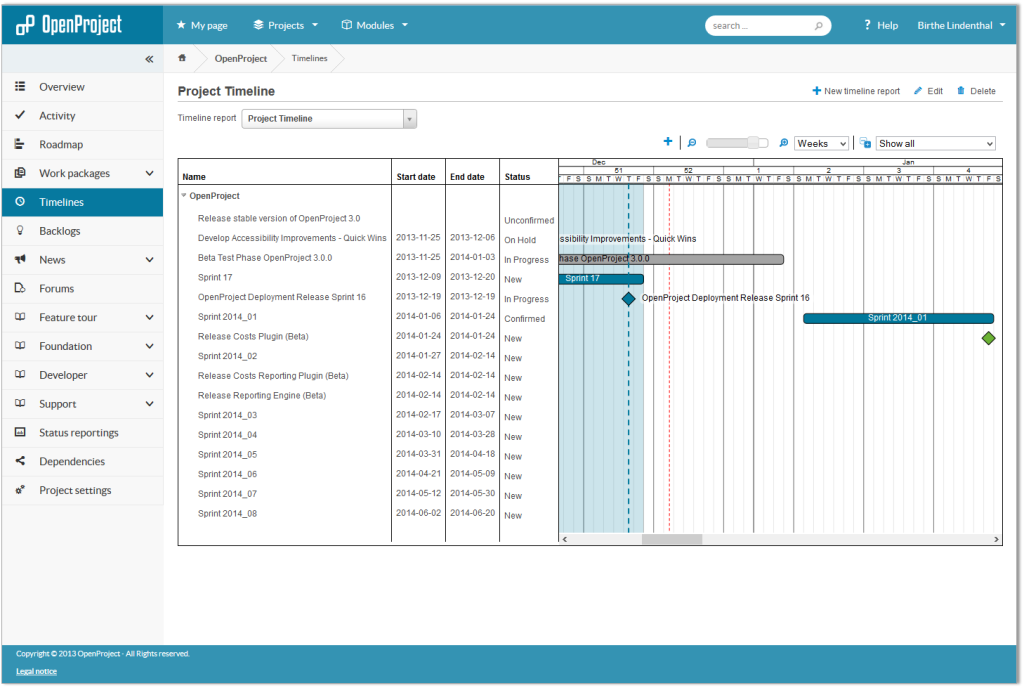1024x688 pixels.
Task: Collapse the OpenProject tree row triangle
Action: (x=184, y=195)
